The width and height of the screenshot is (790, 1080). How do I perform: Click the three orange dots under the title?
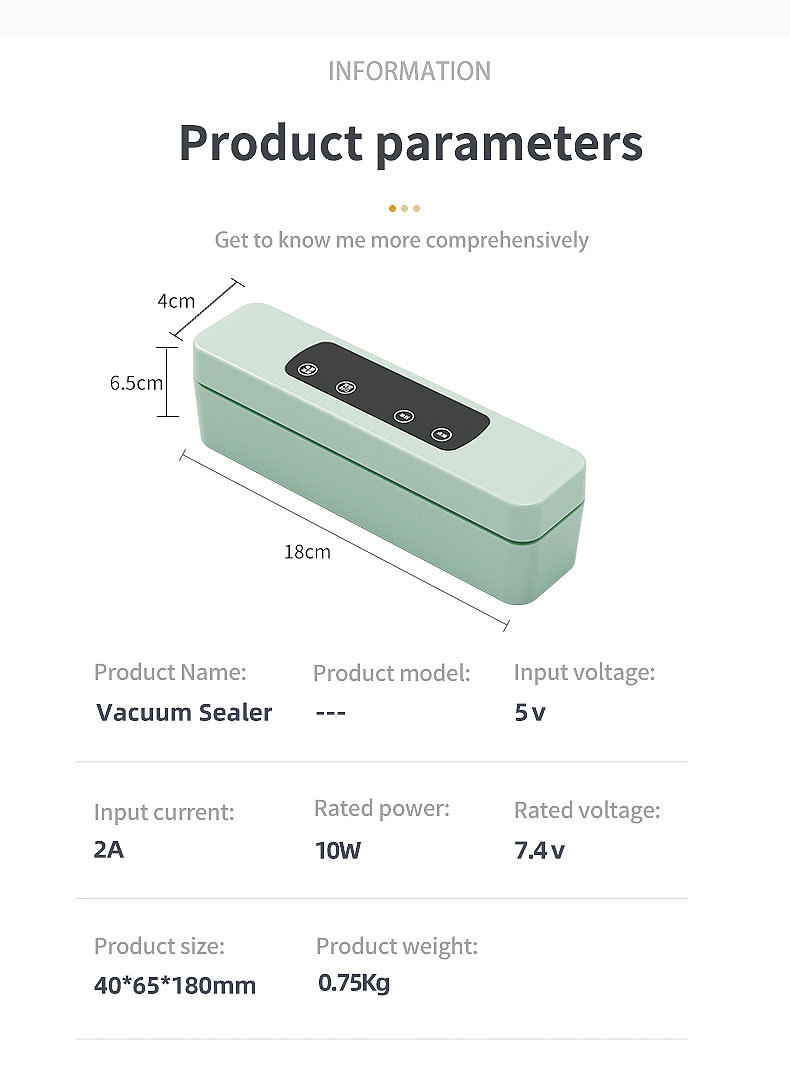coord(404,208)
